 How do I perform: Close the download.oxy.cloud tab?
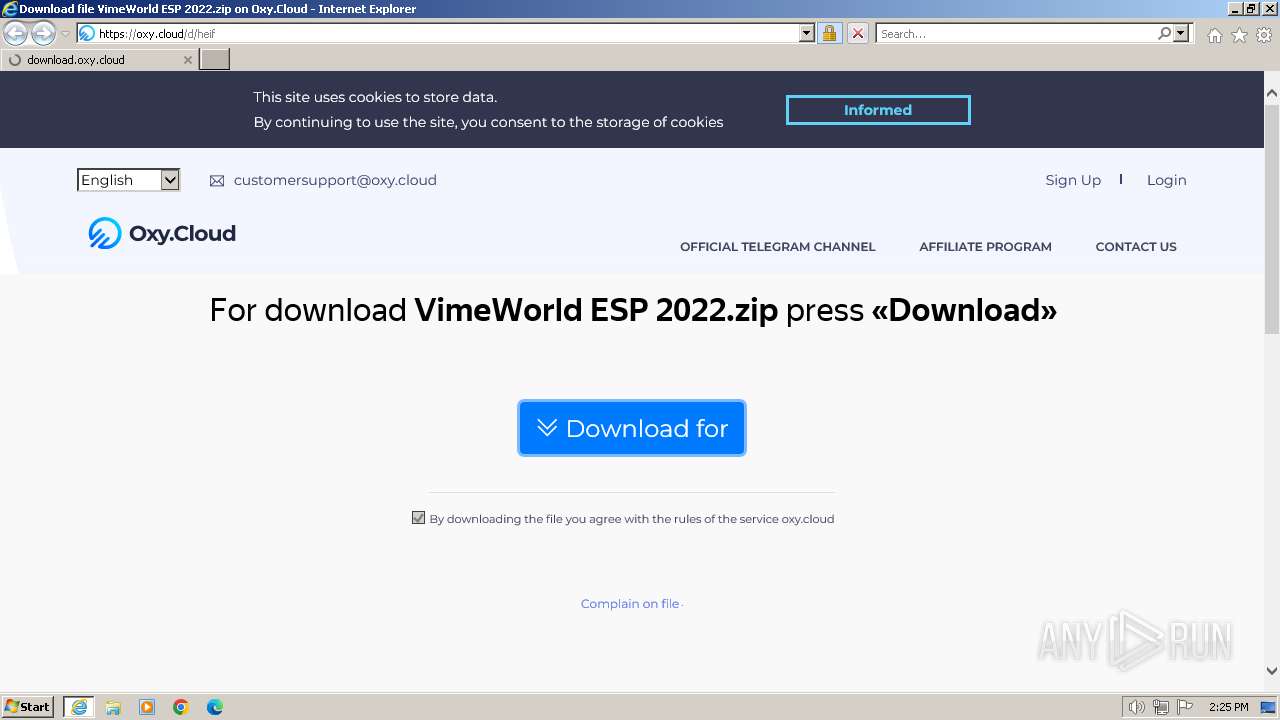coord(187,60)
